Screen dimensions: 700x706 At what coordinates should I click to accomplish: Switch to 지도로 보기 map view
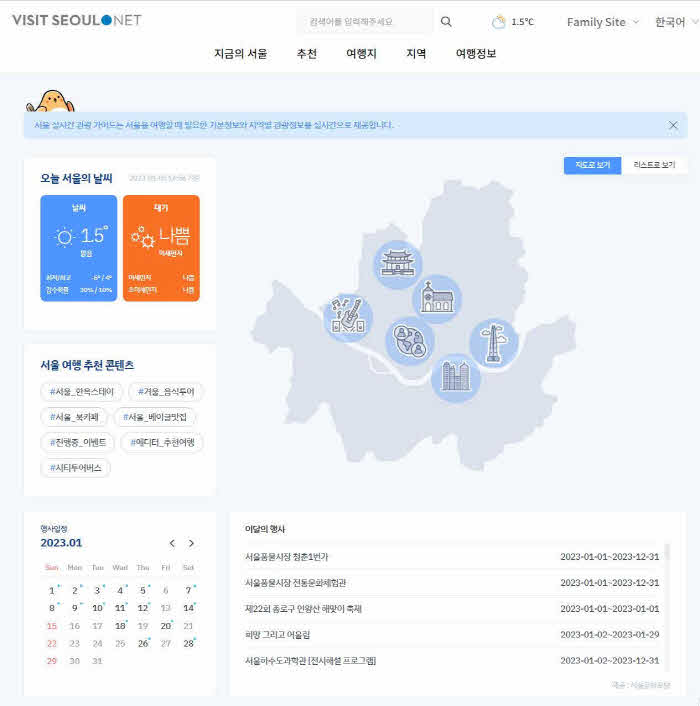(592, 165)
